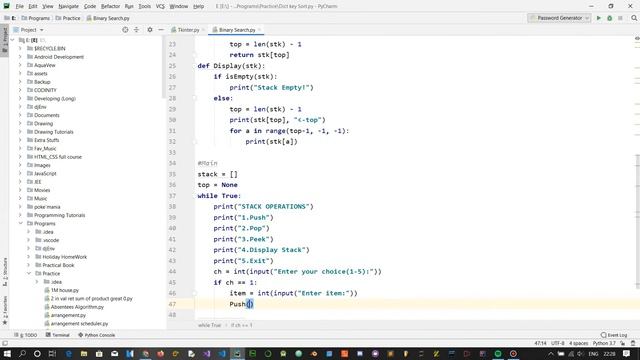640x360 pixels.
Task: Collapse the Programs folder
Action: coord(20,223)
